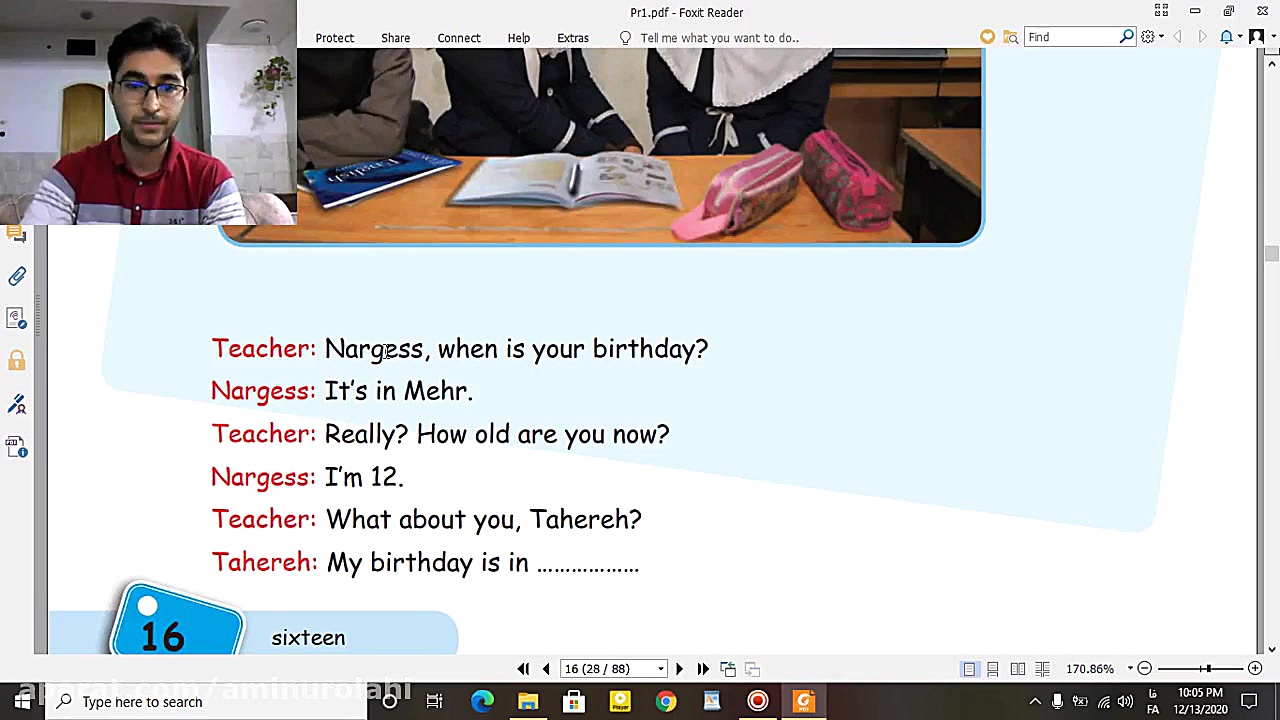The image size is (1280, 720).
Task: Click the Windows Type here to search box
Action: [207, 702]
